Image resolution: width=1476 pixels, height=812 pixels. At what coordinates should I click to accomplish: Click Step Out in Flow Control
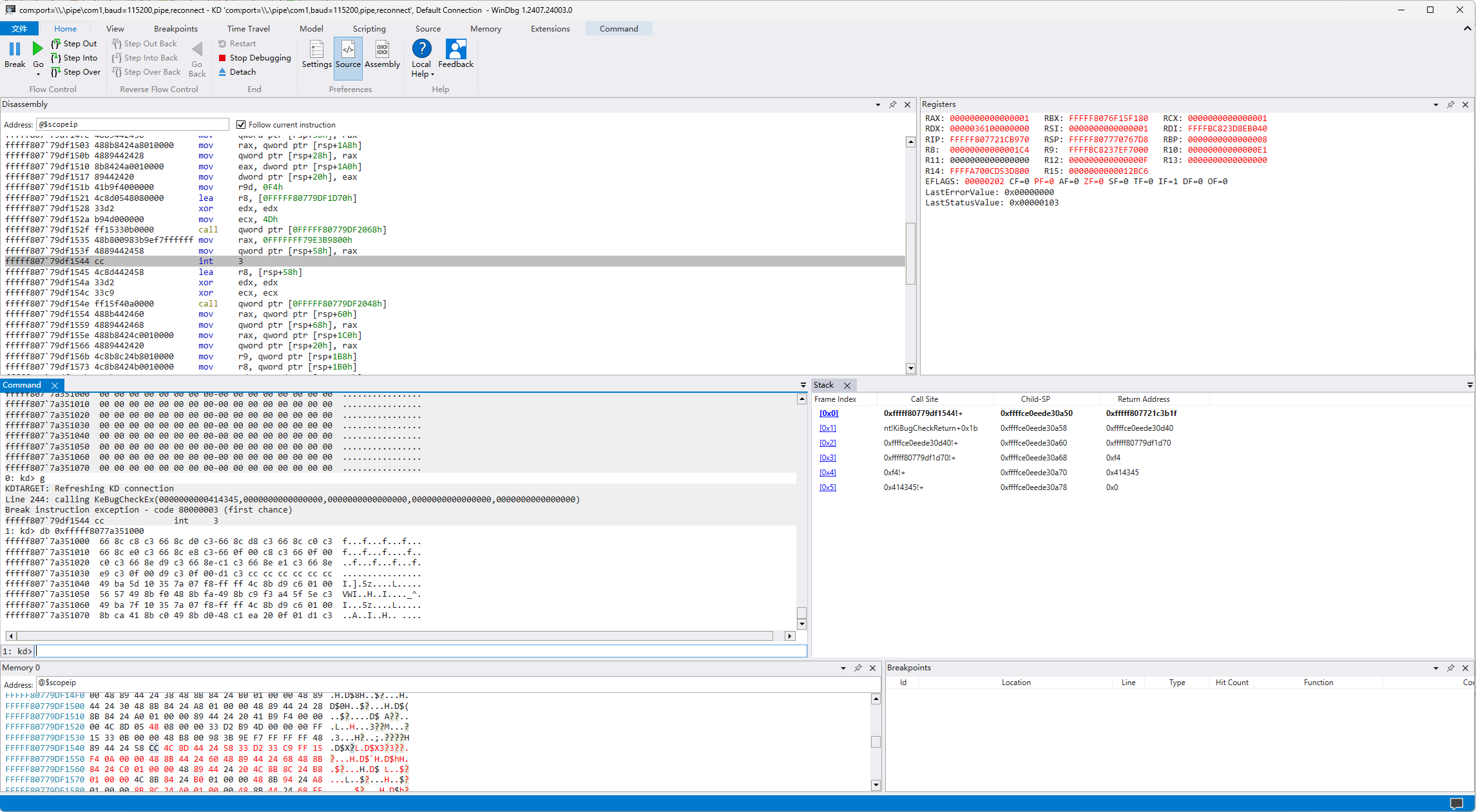coord(74,44)
